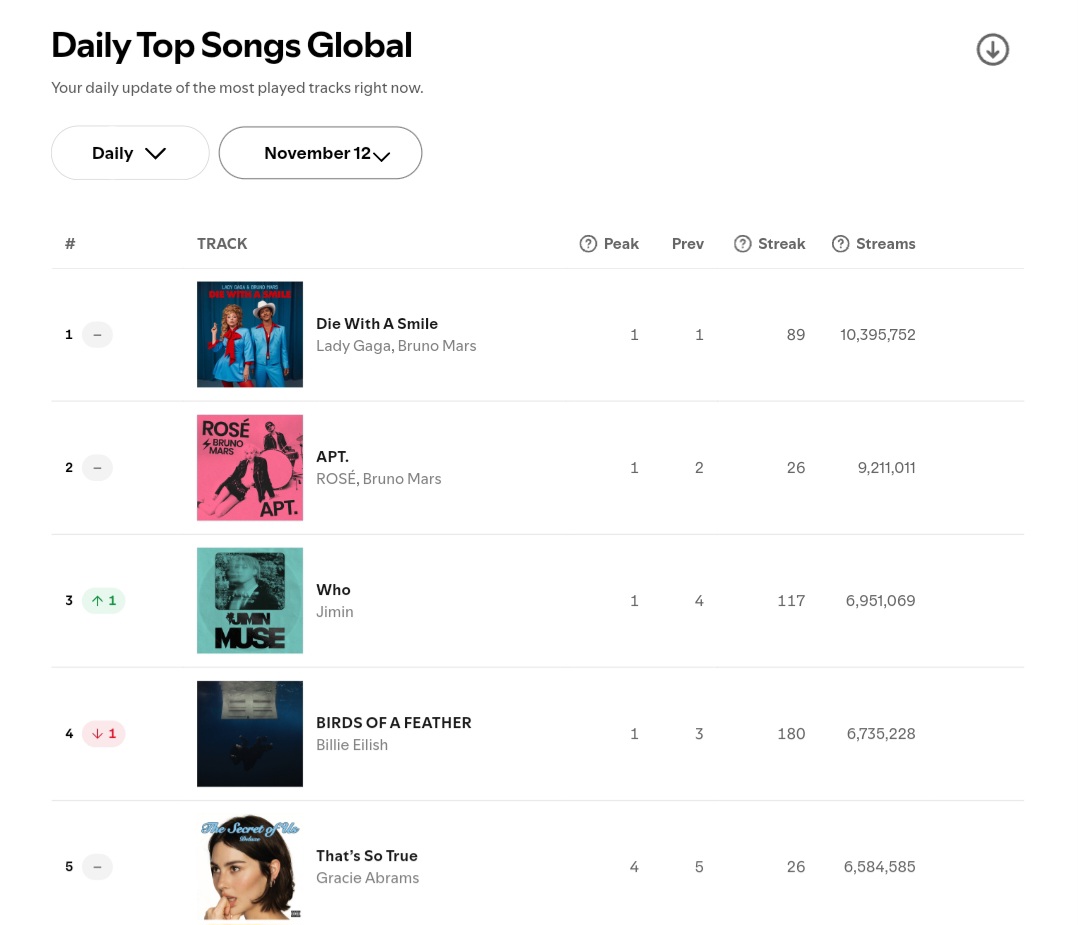Open the November 12 date dropdown
1078x925 pixels.
(320, 153)
